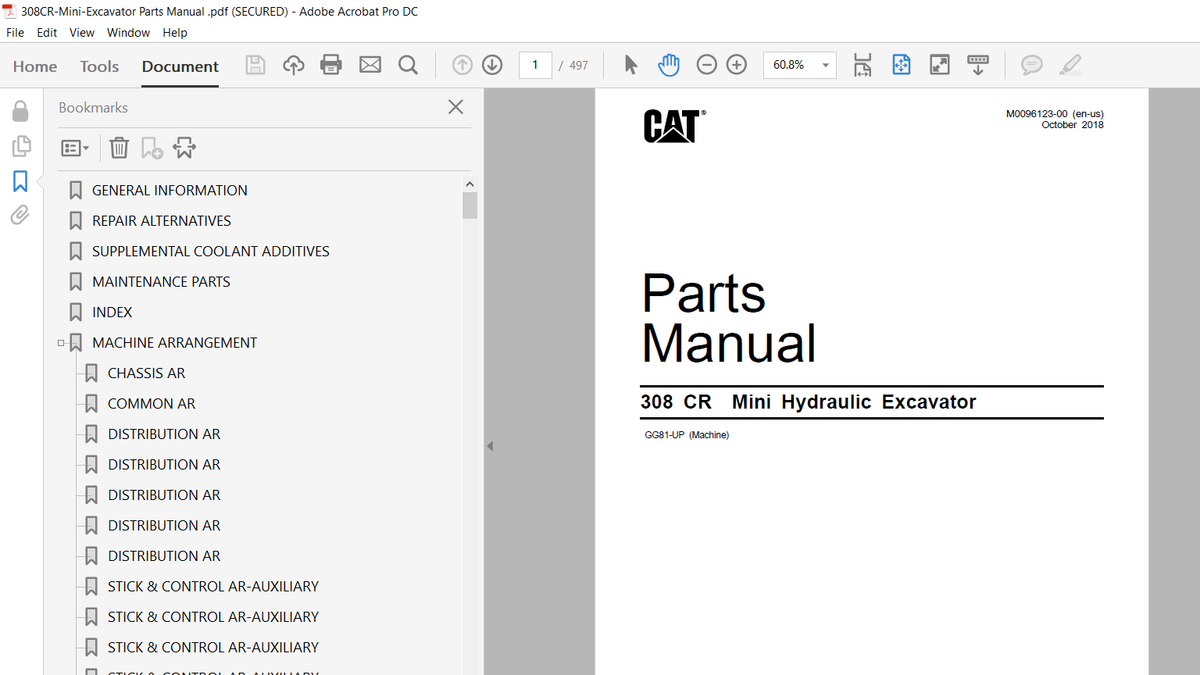Click '308 CR Mini Hydraulic Excavator' heading
Viewport: 1200px width, 675px height.
tap(809, 402)
